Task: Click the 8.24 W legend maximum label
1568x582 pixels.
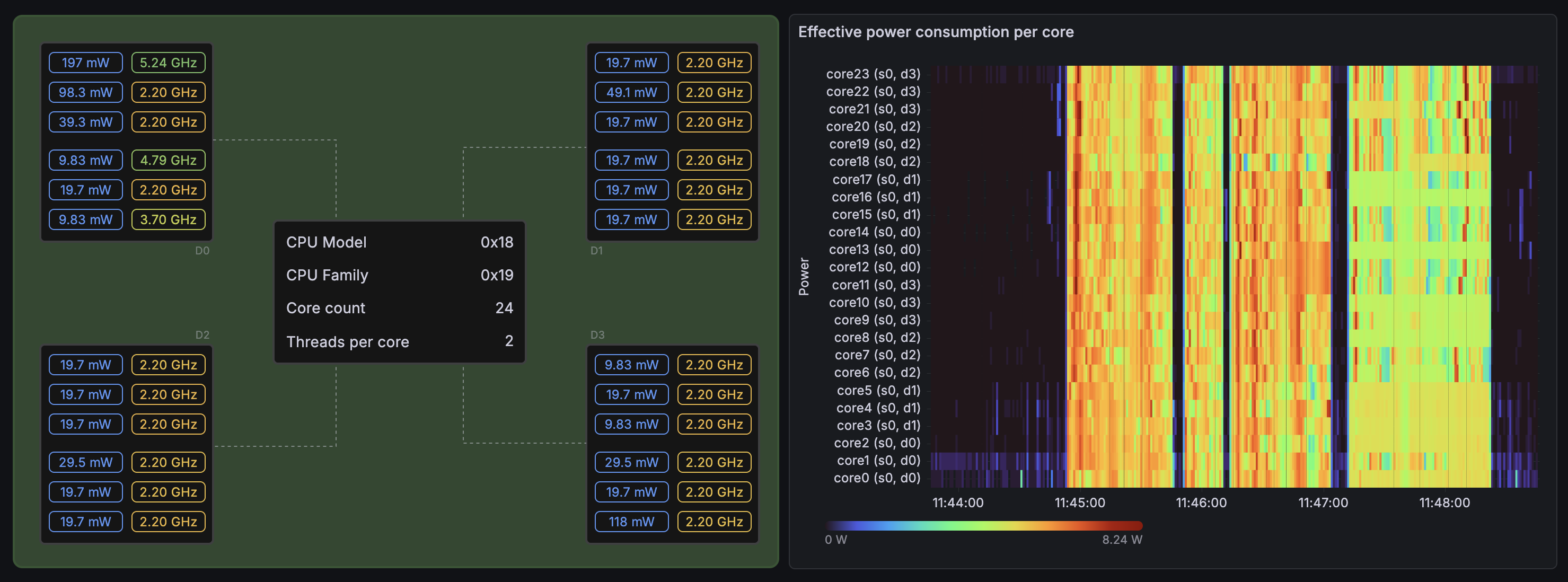Action: tap(1122, 540)
